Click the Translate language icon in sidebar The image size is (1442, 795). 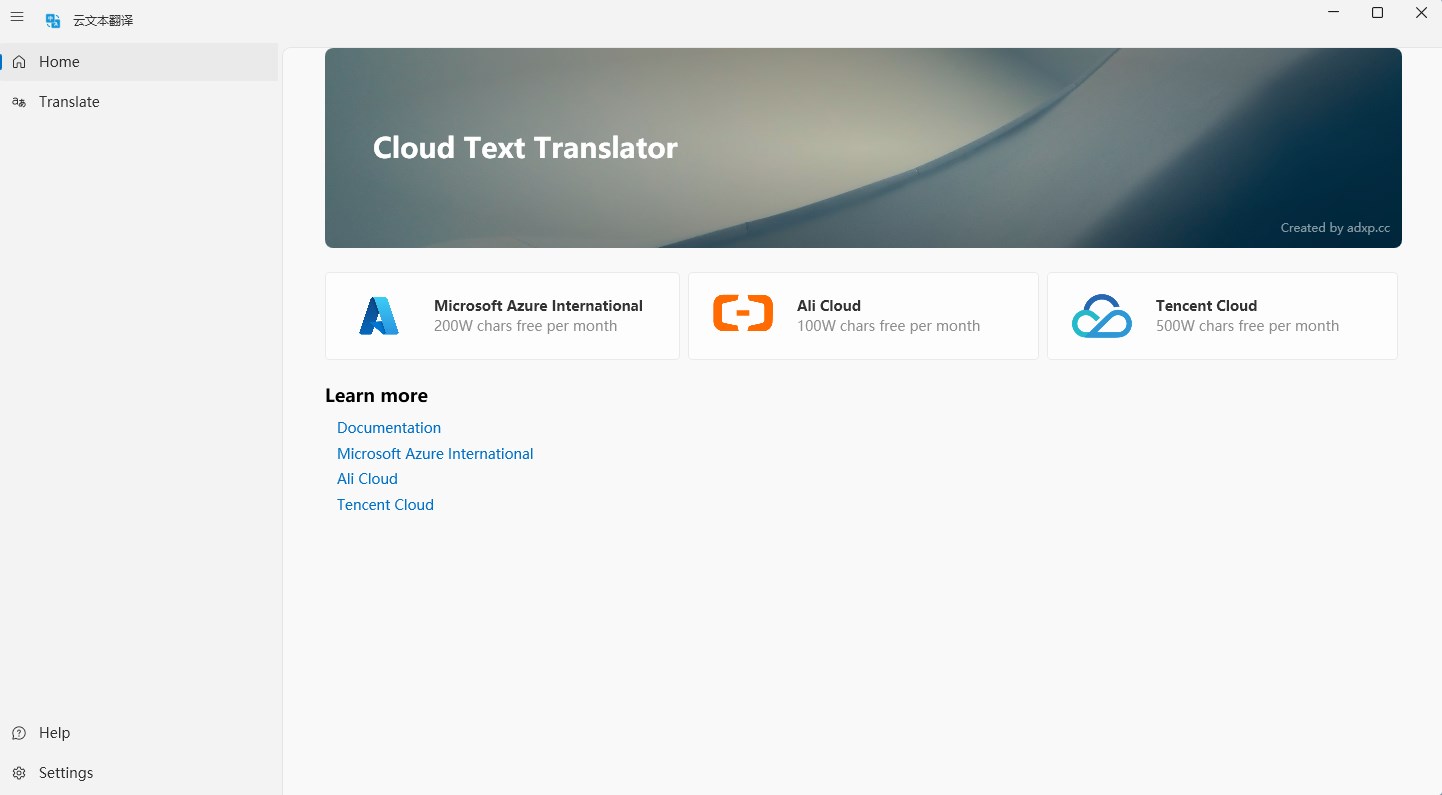pos(19,102)
